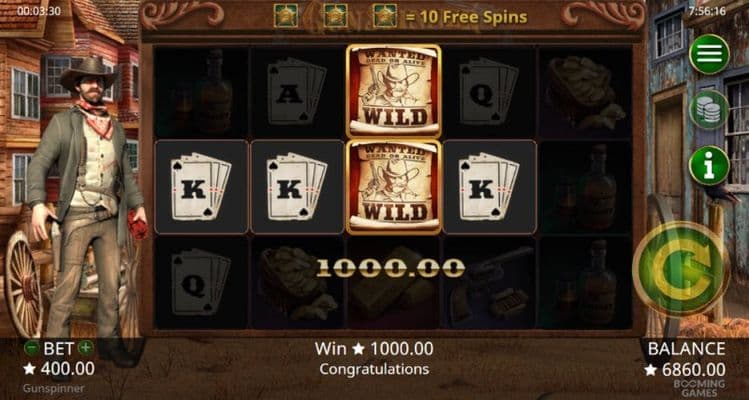Image resolution: width=749 pixels, height=400 pixels.
Task: Click the Queen card in the bottom-left reel
Action: [x=201, y=283]
